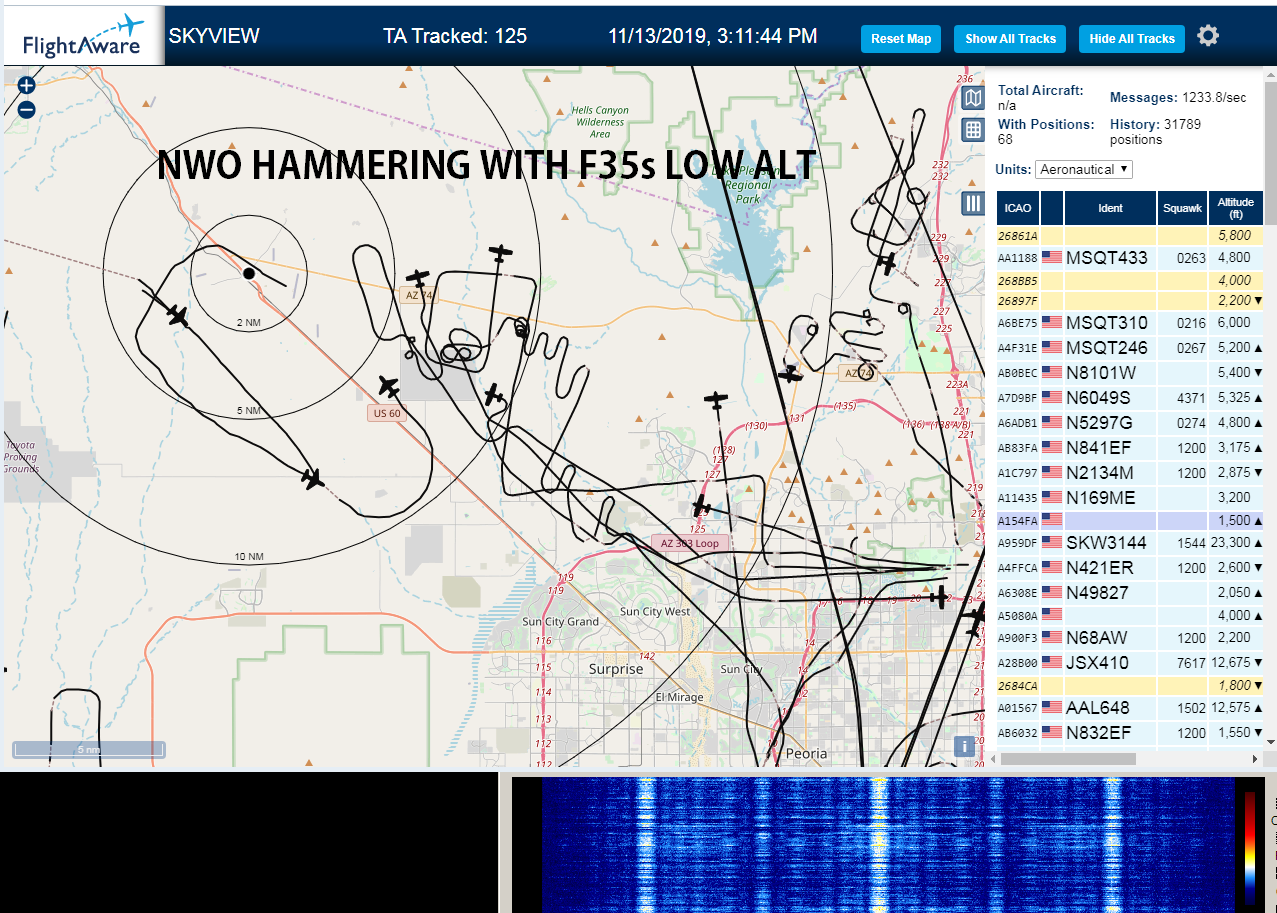The width and height of the screenshot is (1277, 913).
Task: Sort the table by the Squawk column
Action: tap(1182, 208)
